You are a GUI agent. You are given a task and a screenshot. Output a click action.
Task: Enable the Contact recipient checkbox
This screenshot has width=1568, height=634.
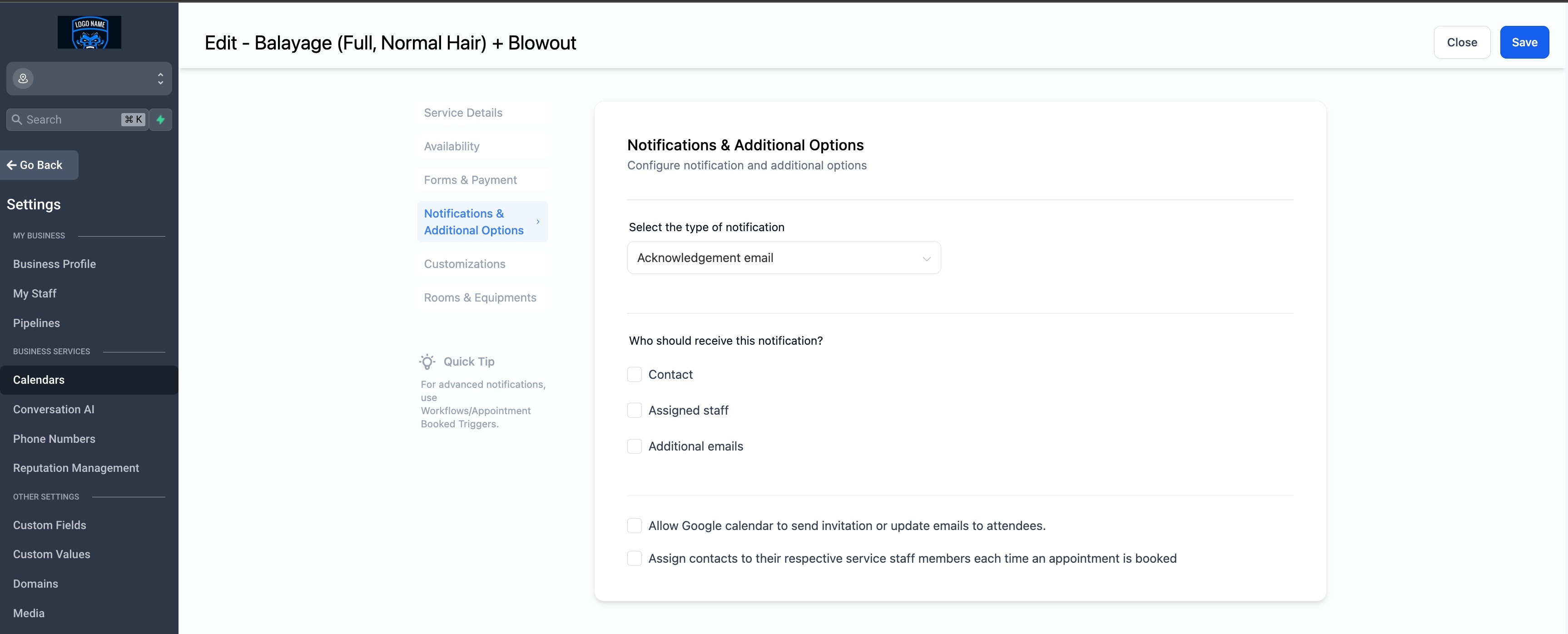click(x=634, y=375)
